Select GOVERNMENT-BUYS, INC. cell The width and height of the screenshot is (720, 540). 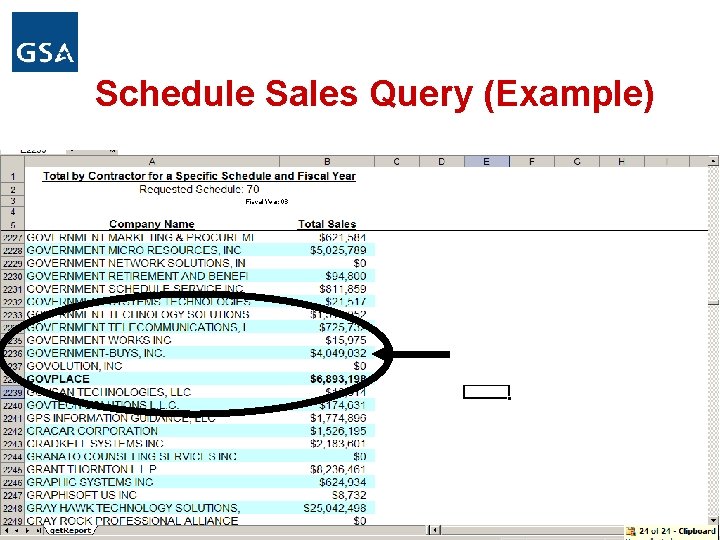pos(152,353)
